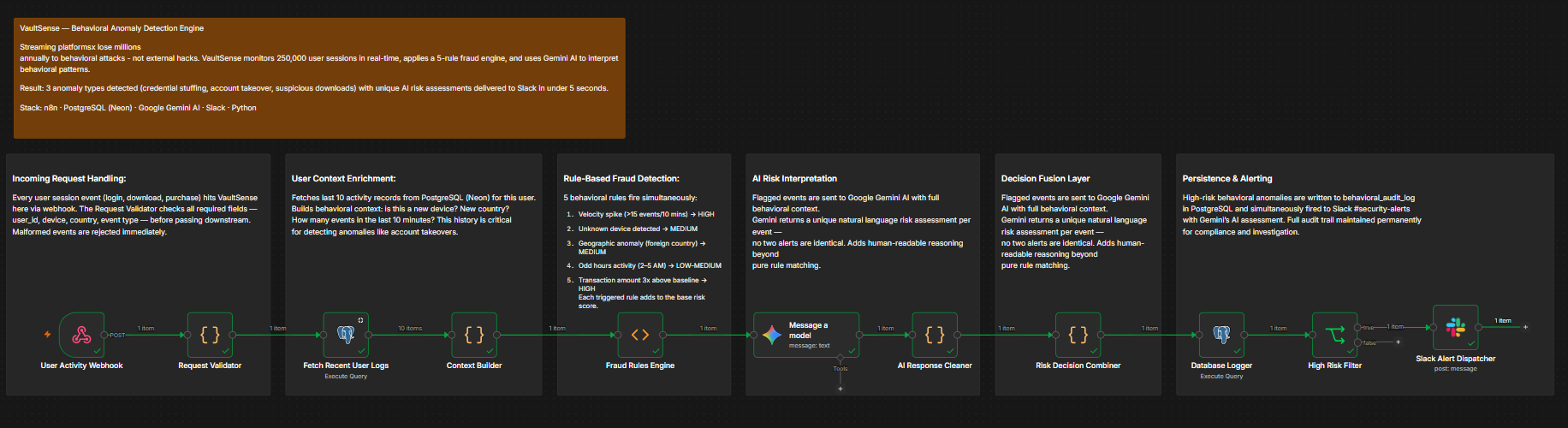The width and height of the screenshot is (1568, 428).
Task: Click the "Message a model" title text
Action: [x=808, y=330]
